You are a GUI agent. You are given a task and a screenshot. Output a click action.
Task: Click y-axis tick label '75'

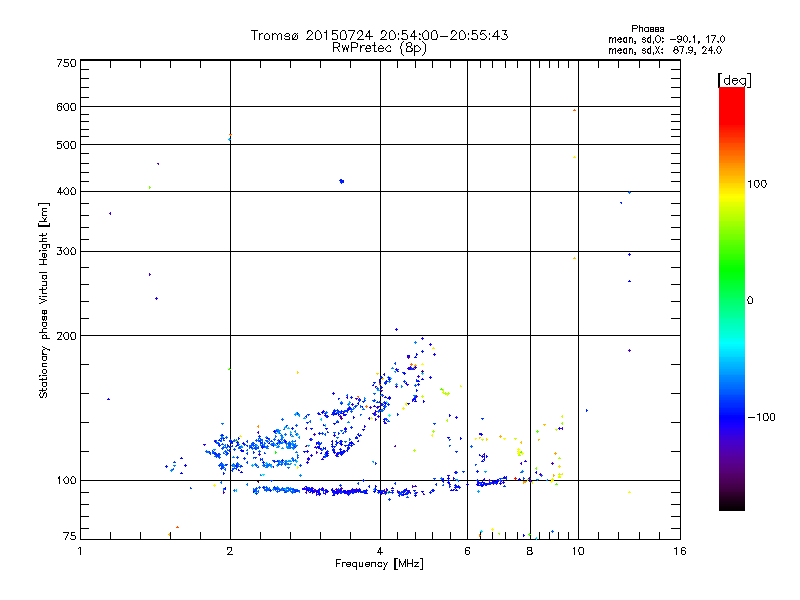click(x=70, y=536)
